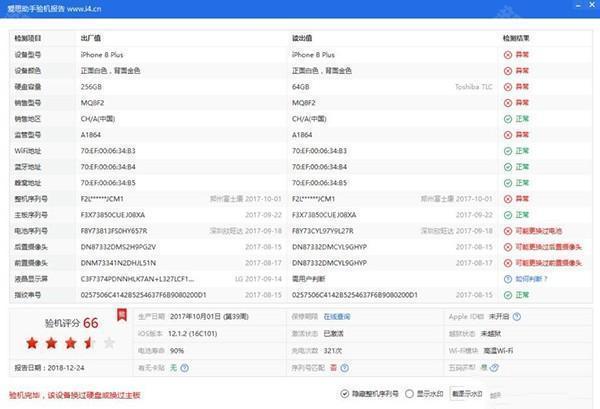Click the factory fingerprint serial 0257506C4142B5254637F6B9080200D1
Image resolution: width=600 pixels, height=409 pixels.
point(143,295)
